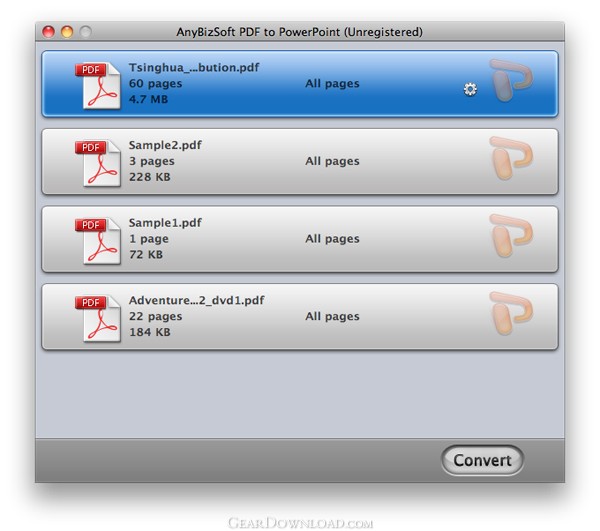Viewport: 600px width, 531px height.
Task: Select the Sample1.pdf file name
Action: pos(165,223)
